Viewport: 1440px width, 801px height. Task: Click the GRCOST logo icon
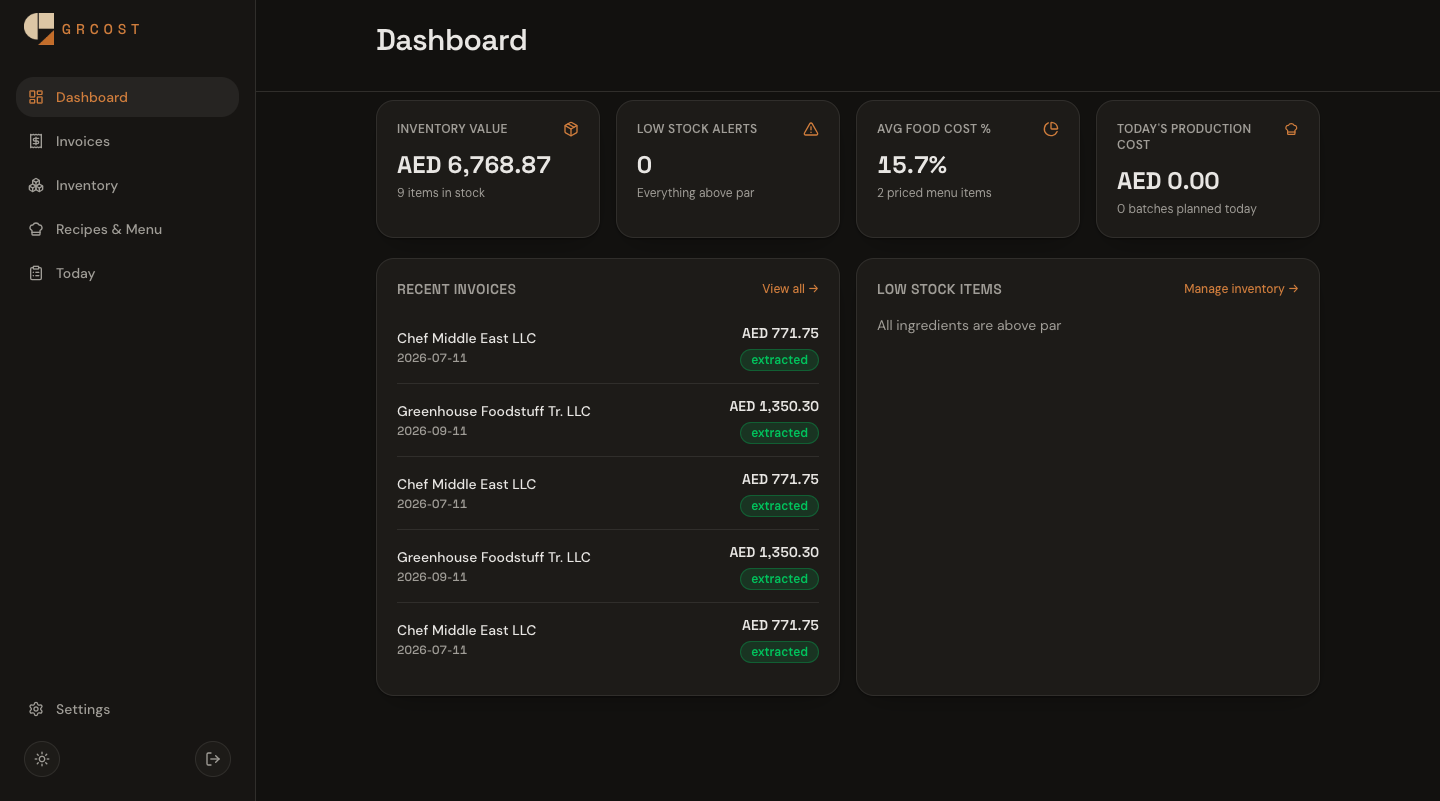coord(39,29)
